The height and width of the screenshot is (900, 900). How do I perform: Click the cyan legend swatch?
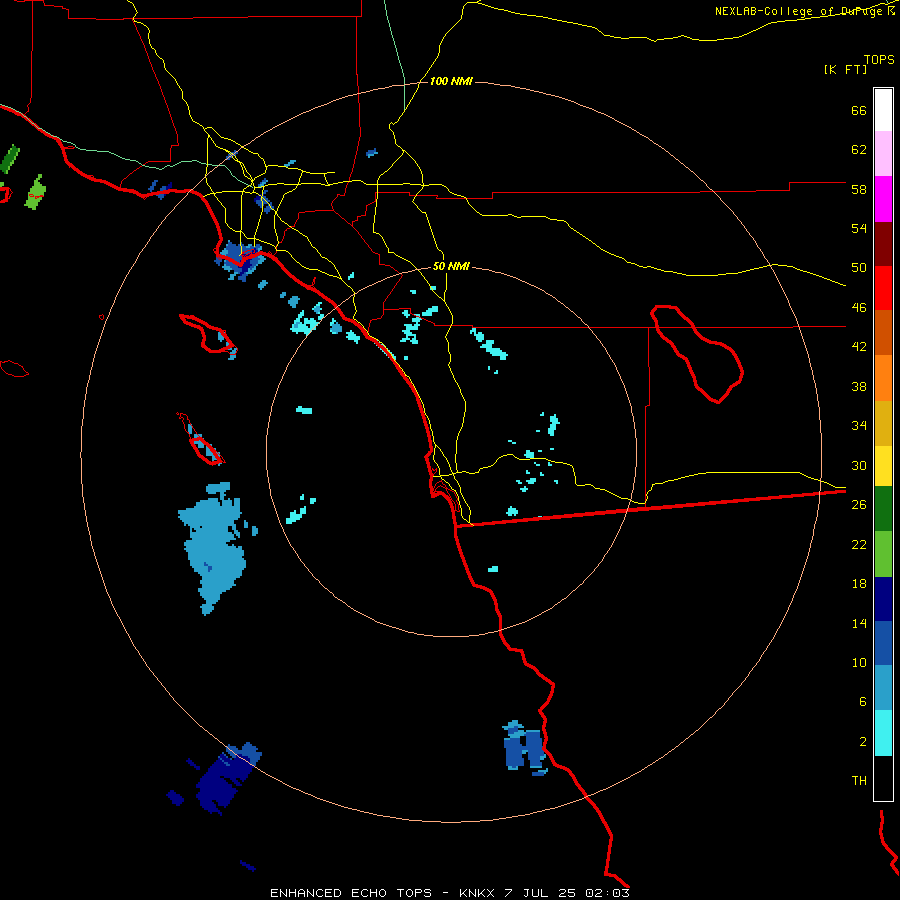point(883,733)
